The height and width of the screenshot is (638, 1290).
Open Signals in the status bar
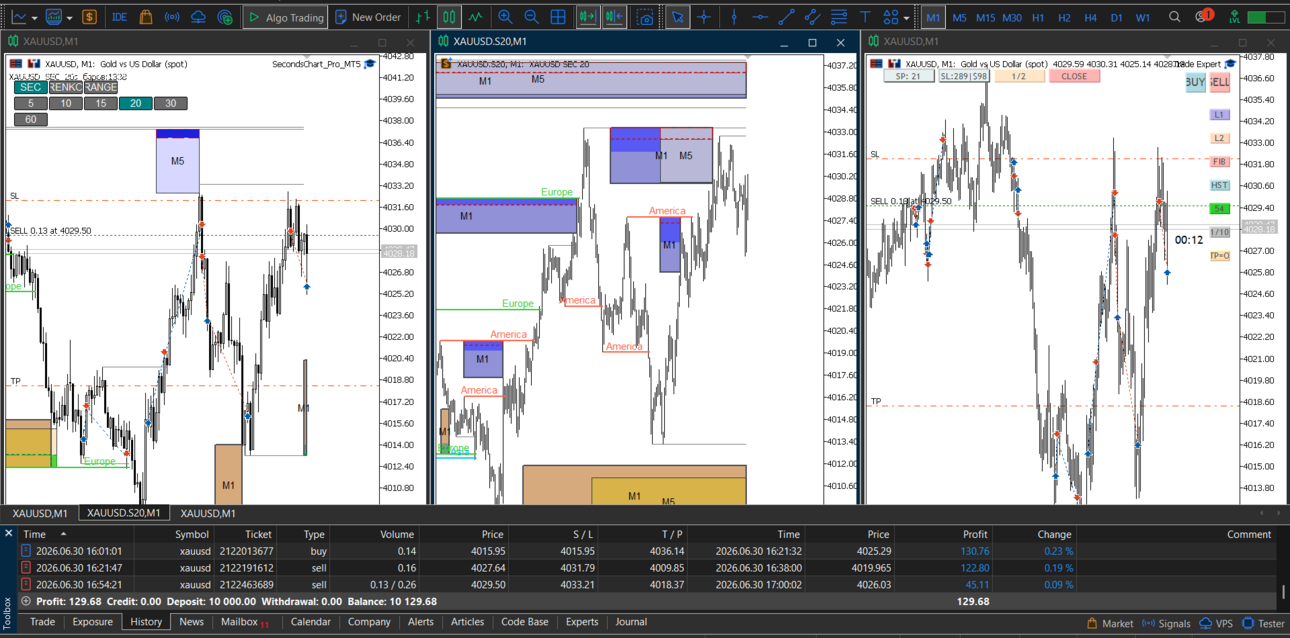point(1166,623)
